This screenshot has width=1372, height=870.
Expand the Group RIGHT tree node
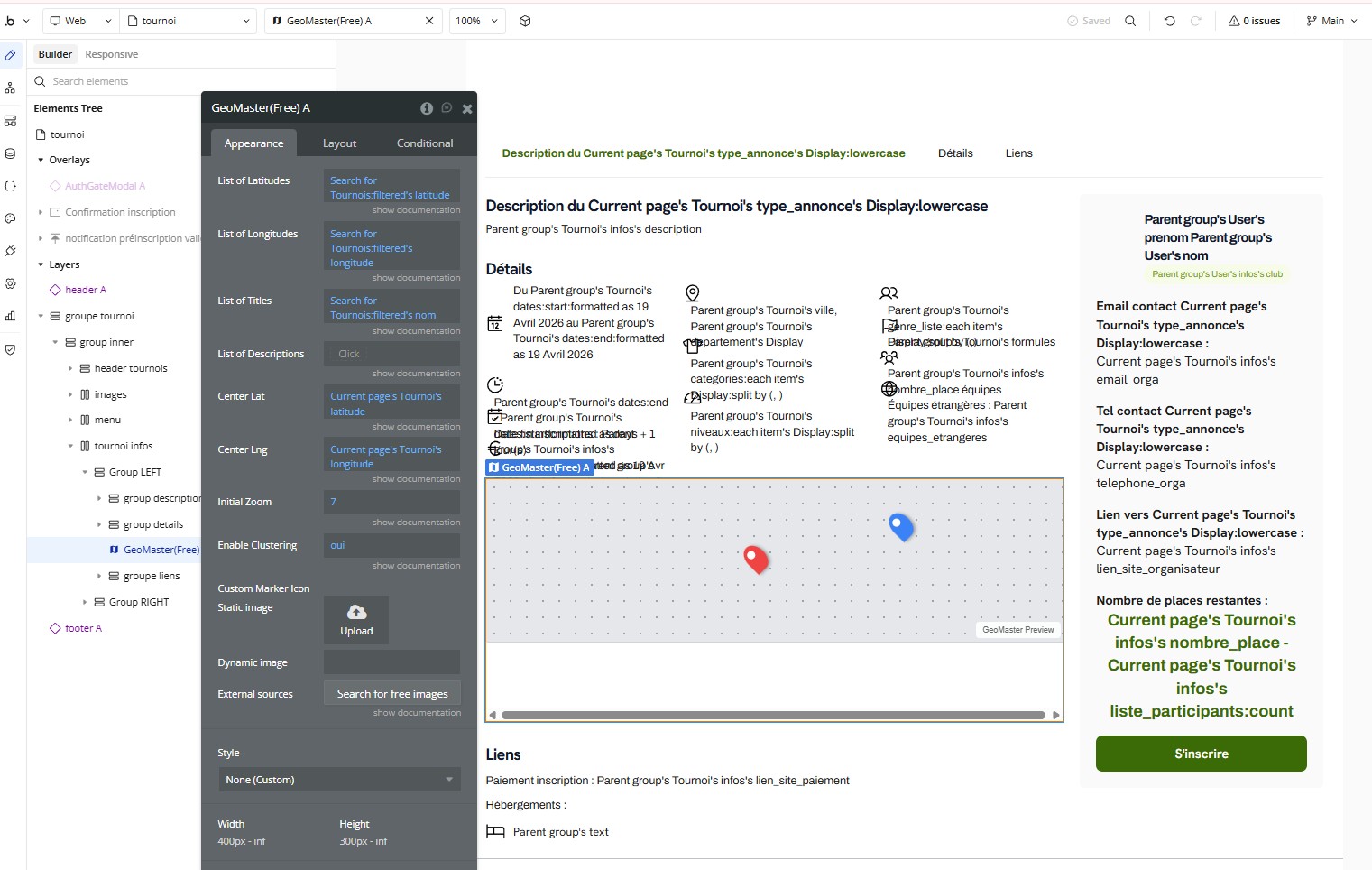click(x=85, y=602)
